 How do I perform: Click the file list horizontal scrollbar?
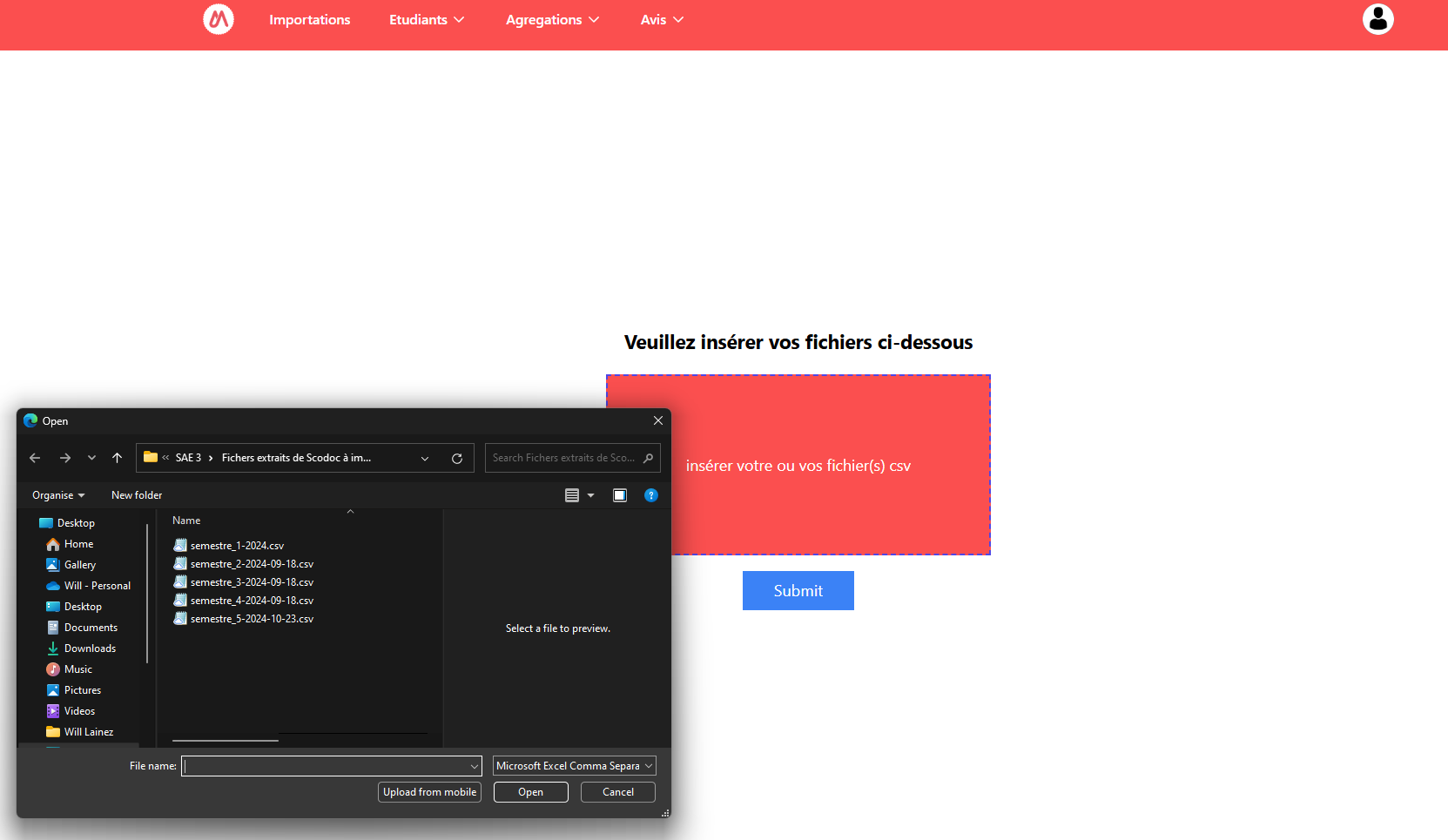(x=226, y=740)
